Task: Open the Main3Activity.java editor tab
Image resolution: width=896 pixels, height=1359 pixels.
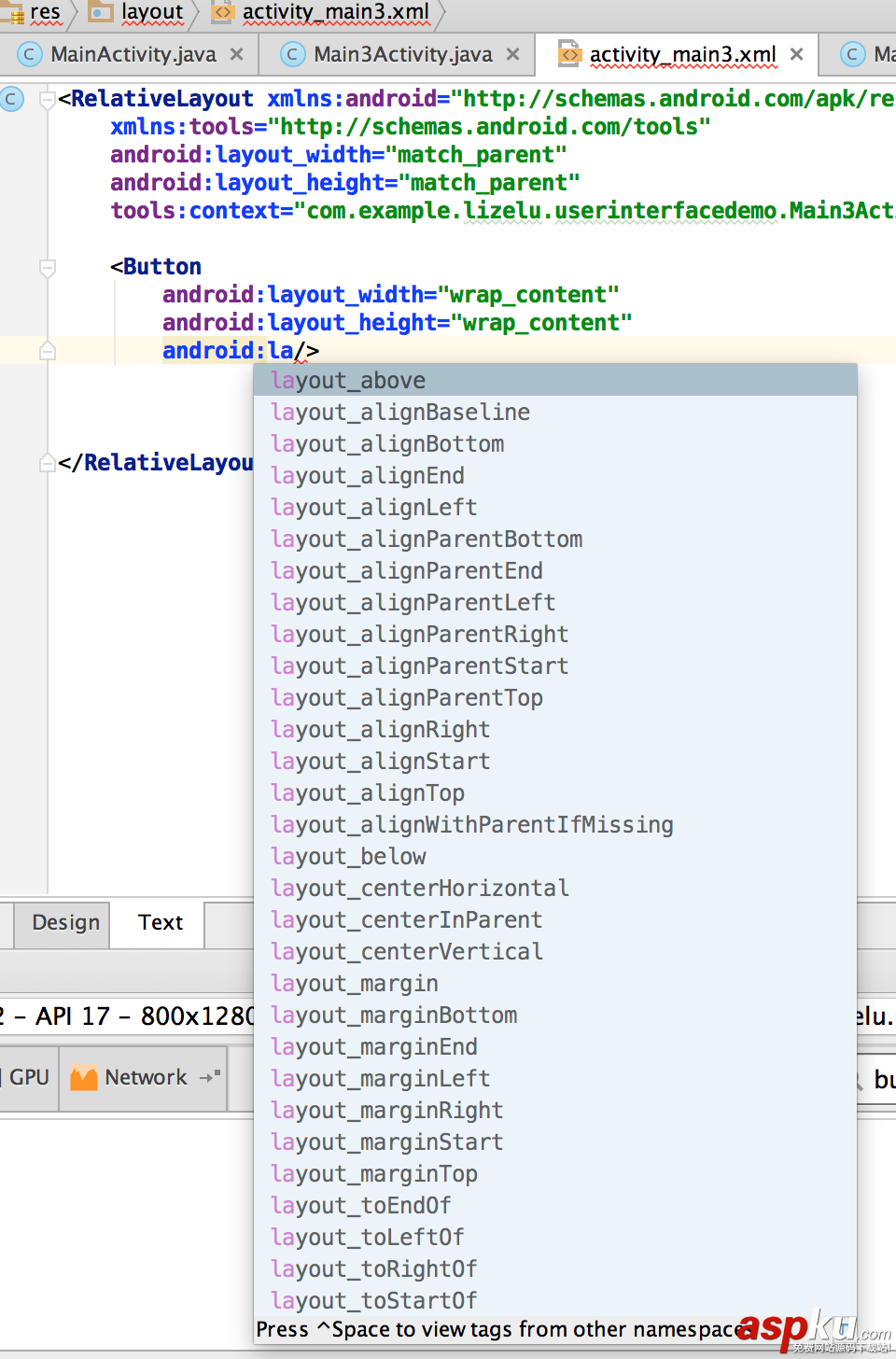Action: (x=402, y=55)
